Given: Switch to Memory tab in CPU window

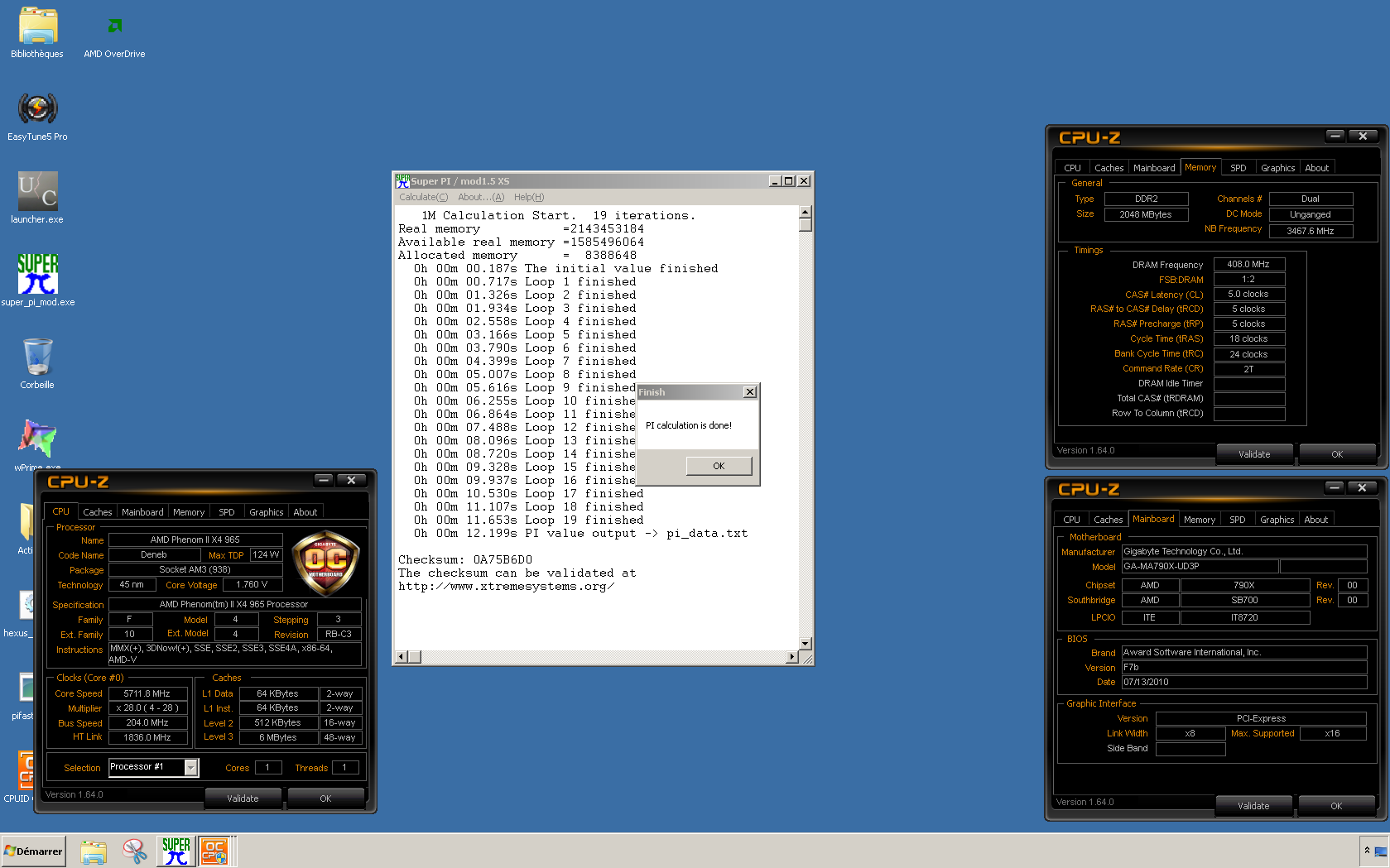Looking at the screenshot, I should point(189,512).
